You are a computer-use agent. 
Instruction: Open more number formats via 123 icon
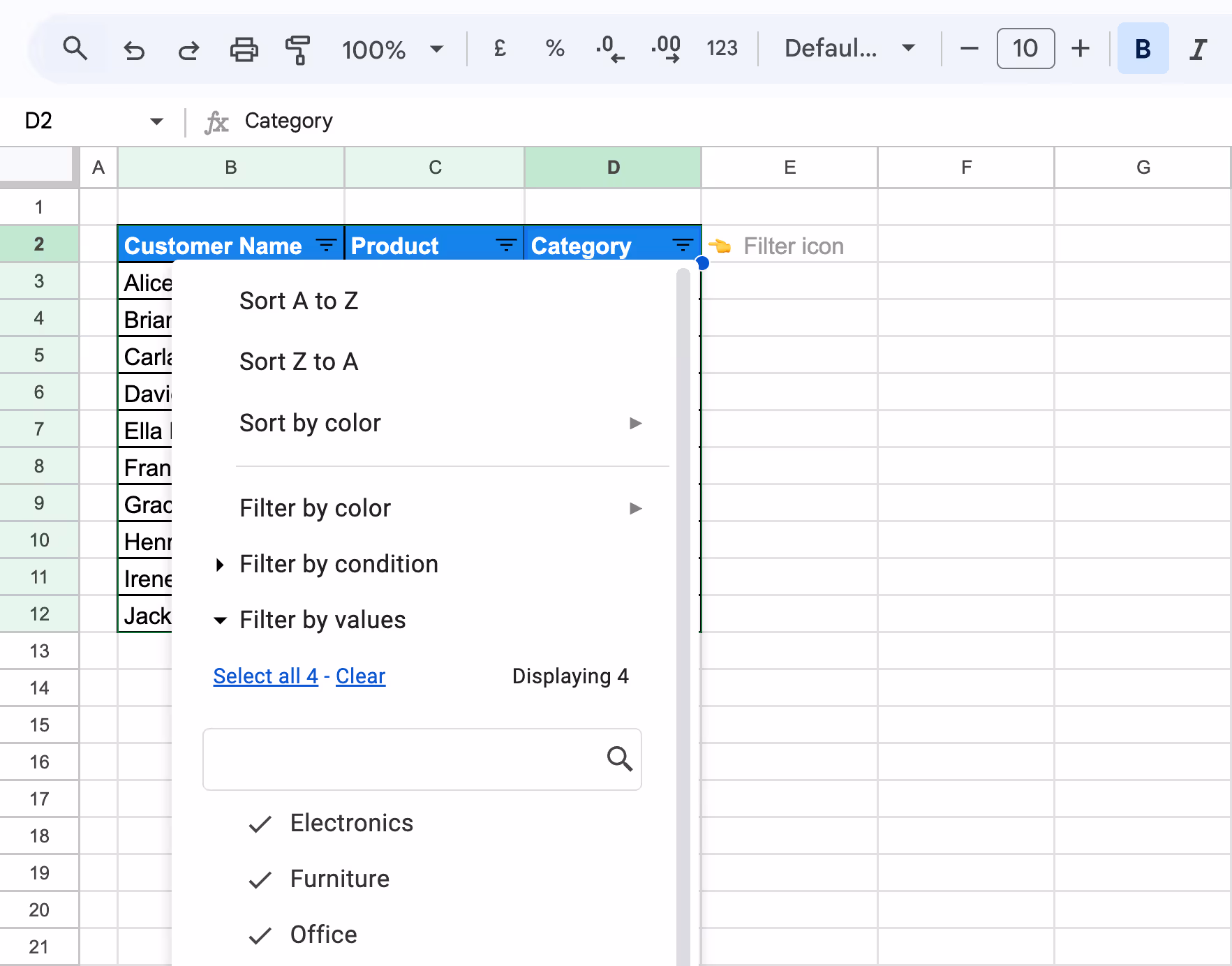(722, 49)
